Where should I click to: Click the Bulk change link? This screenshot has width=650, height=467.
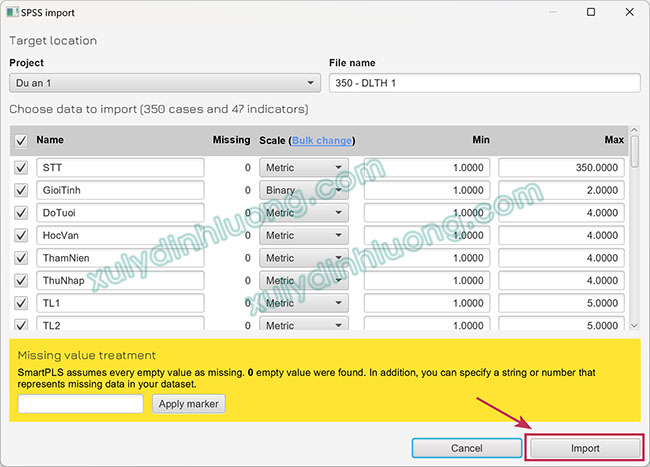[322, 141]
